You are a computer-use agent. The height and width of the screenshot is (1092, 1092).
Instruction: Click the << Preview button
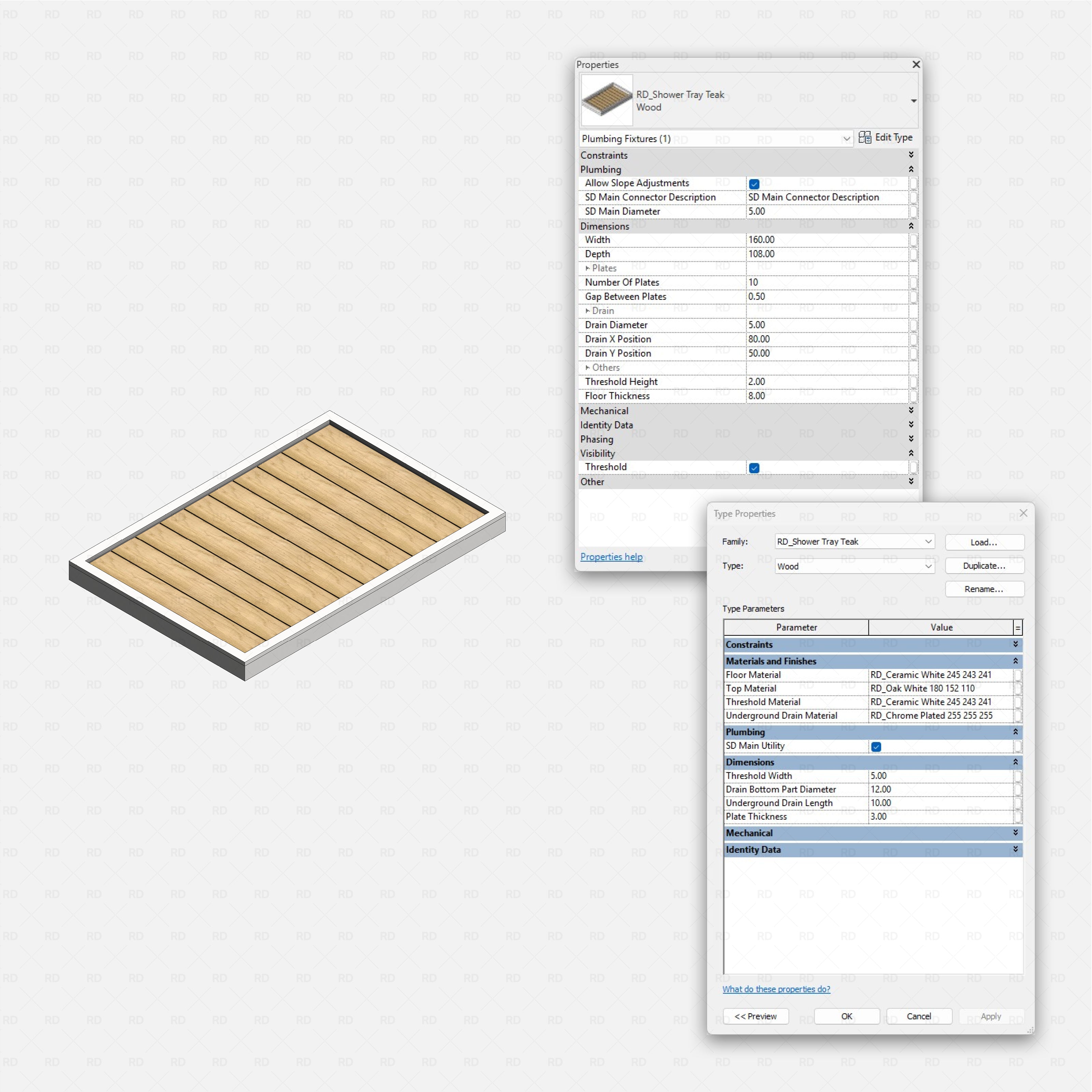(x=756, y=1016)
